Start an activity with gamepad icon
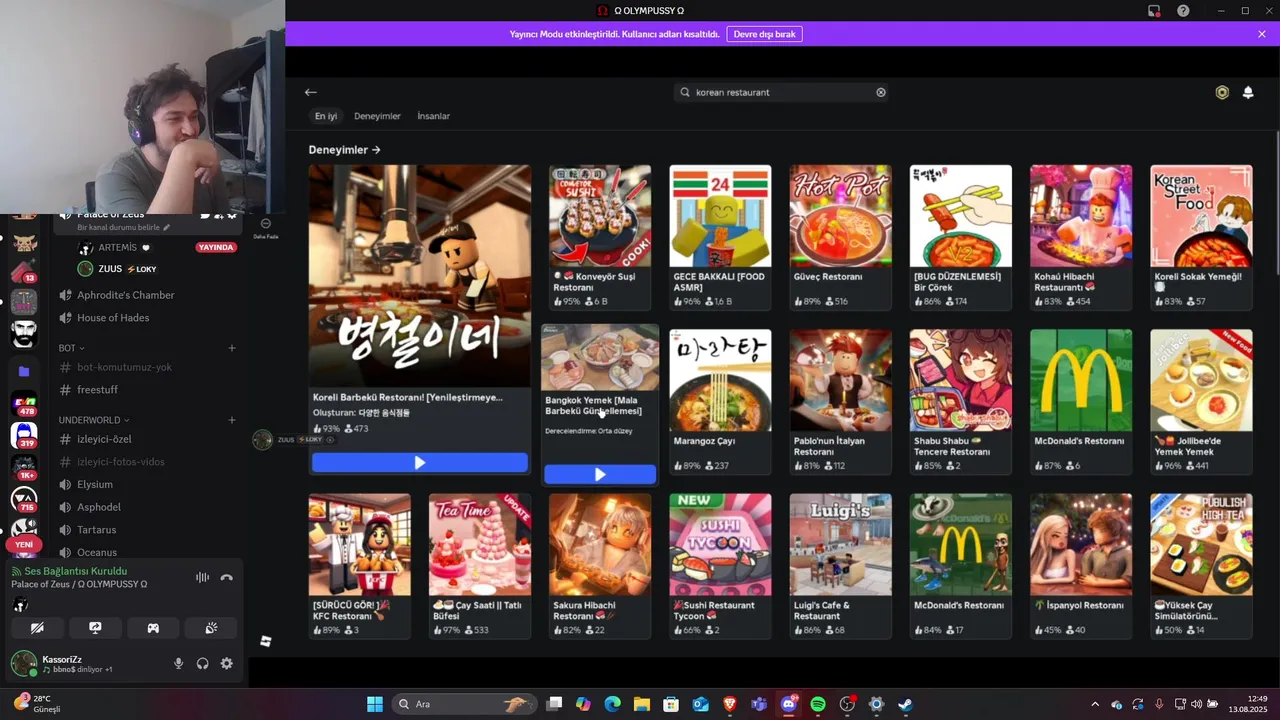 click(x=153, y=628)
